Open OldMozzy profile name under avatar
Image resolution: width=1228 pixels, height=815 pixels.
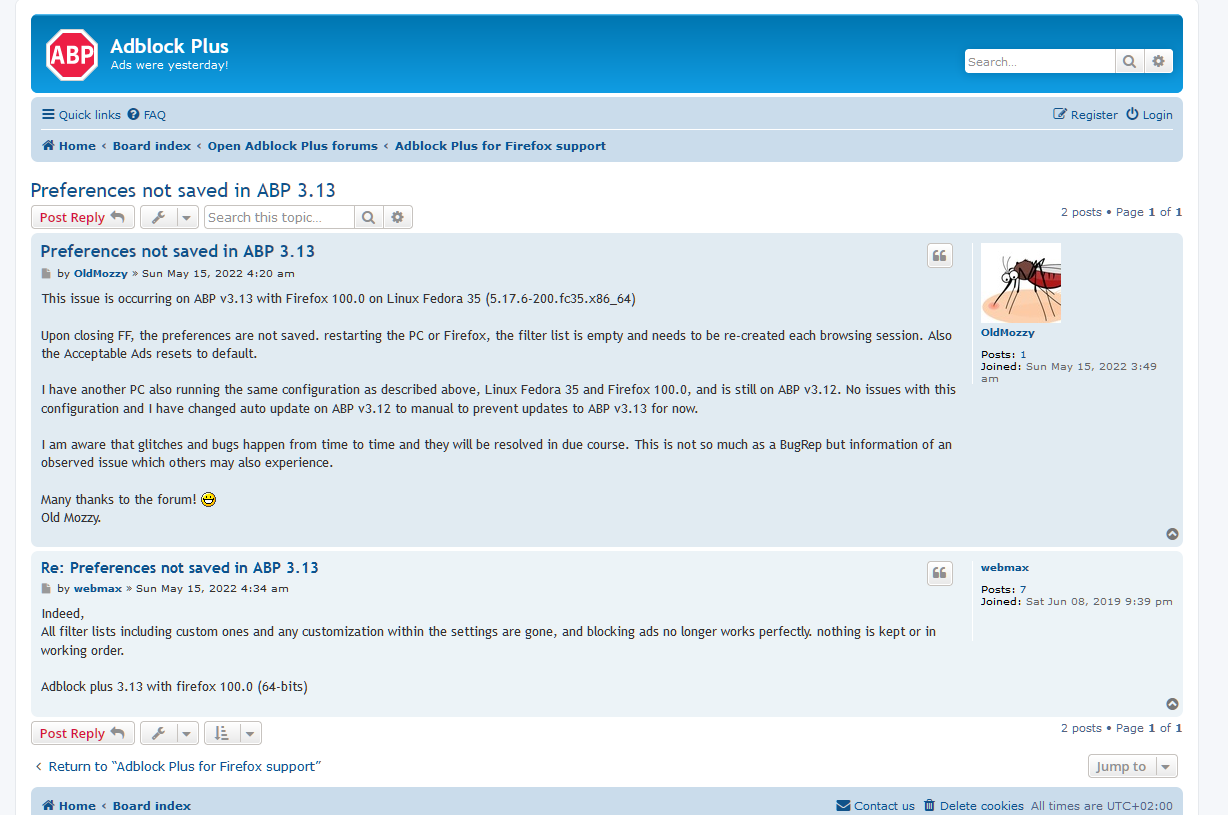(1008, 333)
